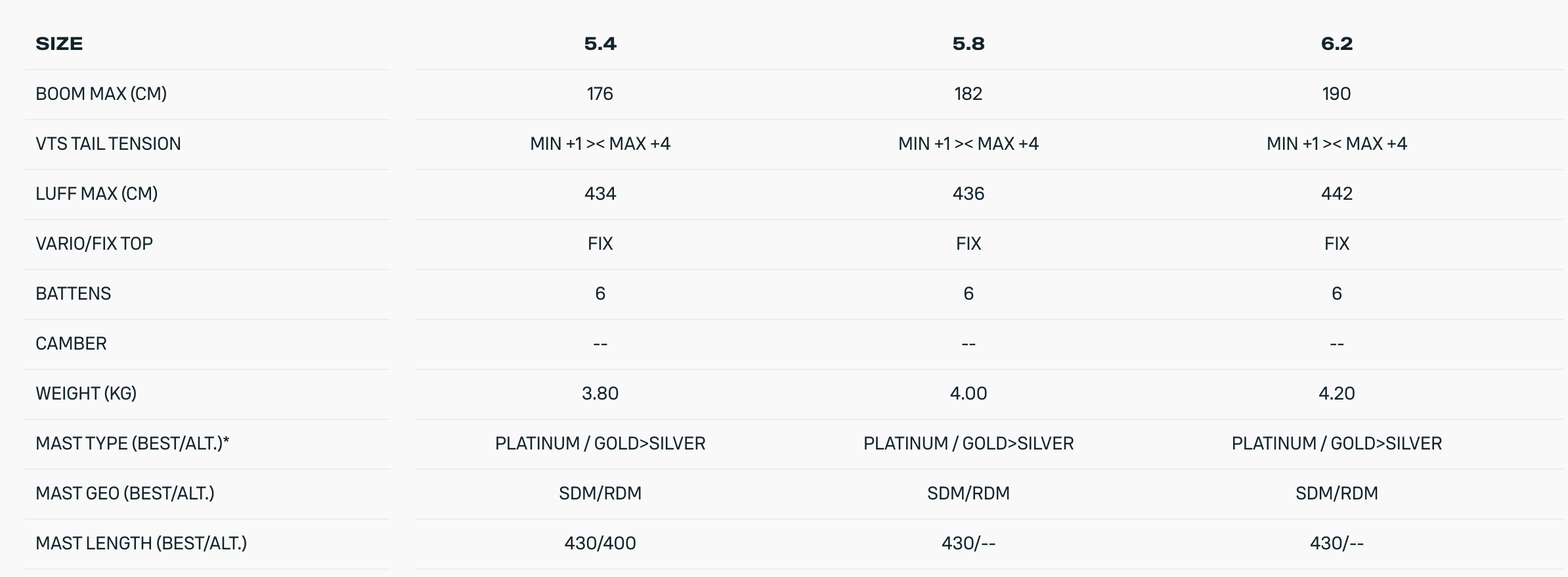The height and width of the screenshot is (577, 1568).
Task: Select the weight value 3.80
Action: (x=600, y=394)
